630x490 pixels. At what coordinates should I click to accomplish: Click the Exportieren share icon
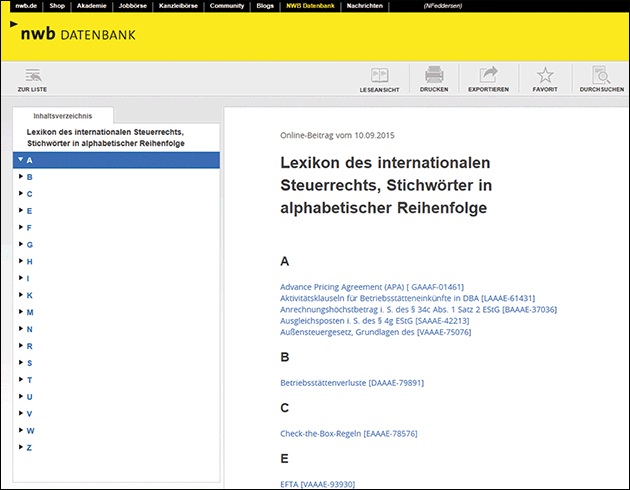pos(489,78)
